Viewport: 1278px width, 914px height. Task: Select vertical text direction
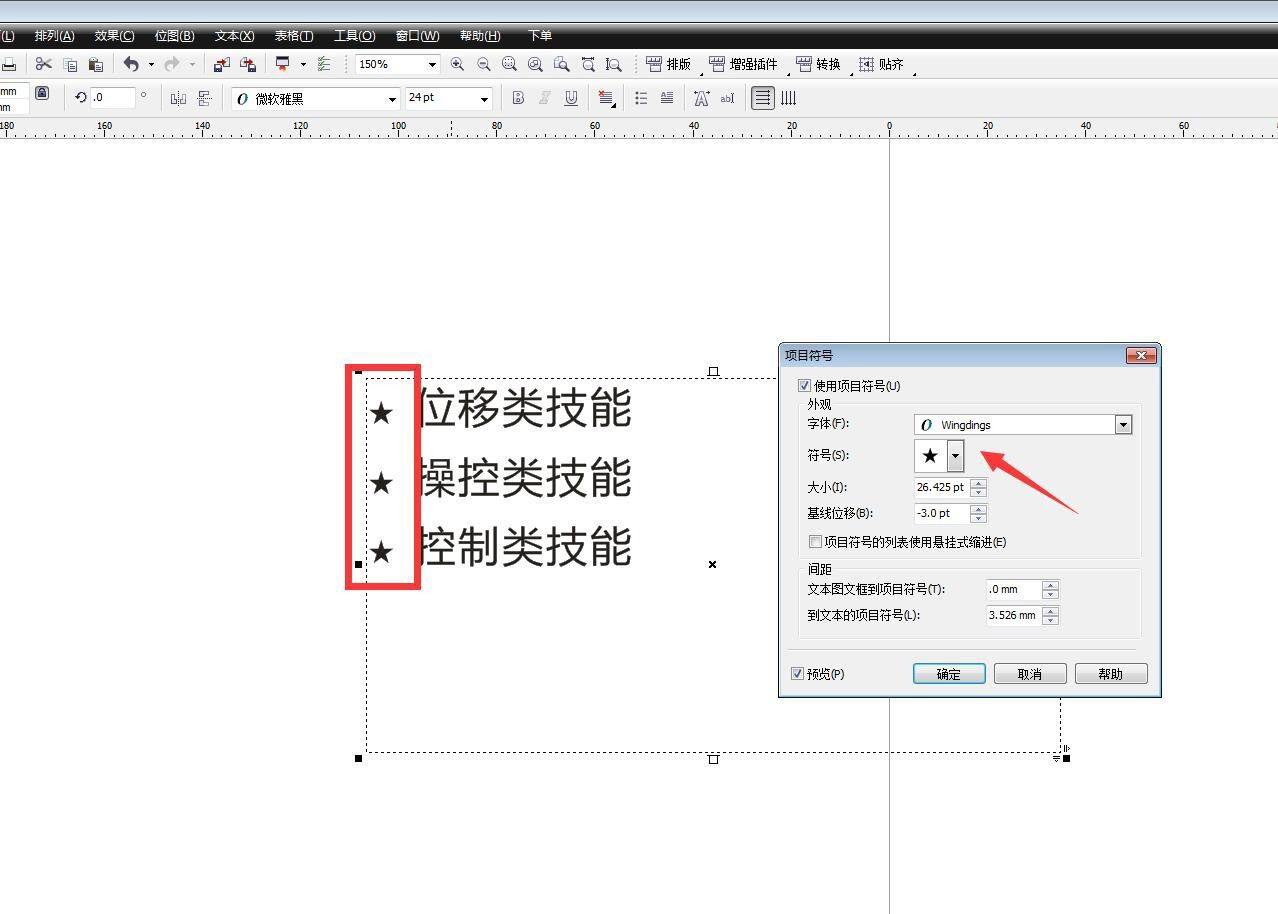(789, 98)
